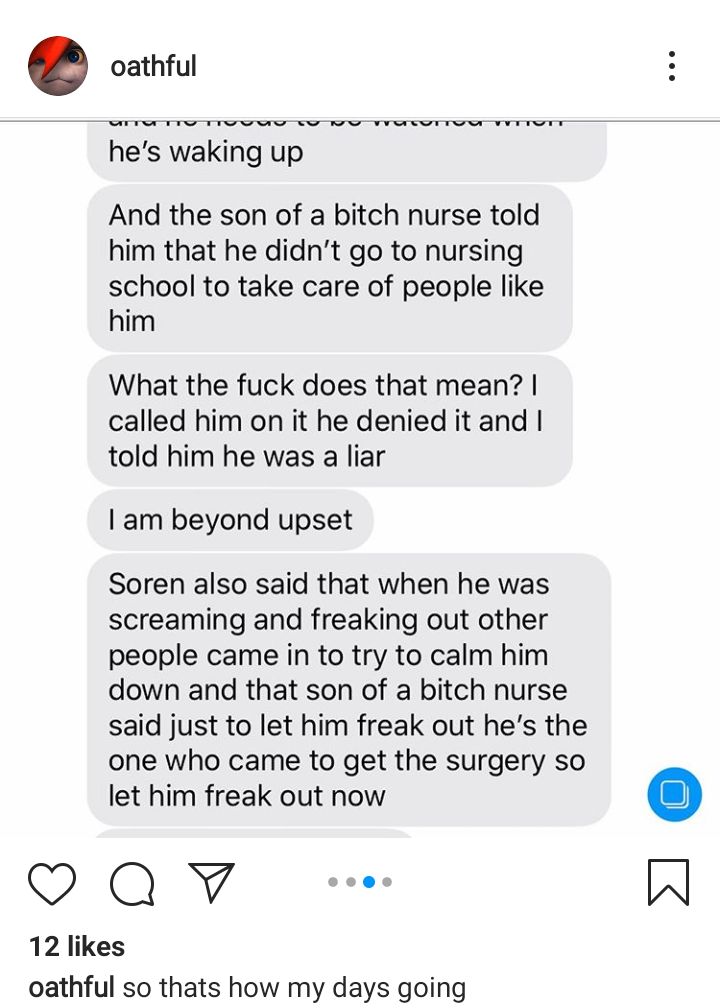Viewport: 720px width, 1008px height.
Task: Tap the "he's waking up" message bubble
Action: [346, 151]
